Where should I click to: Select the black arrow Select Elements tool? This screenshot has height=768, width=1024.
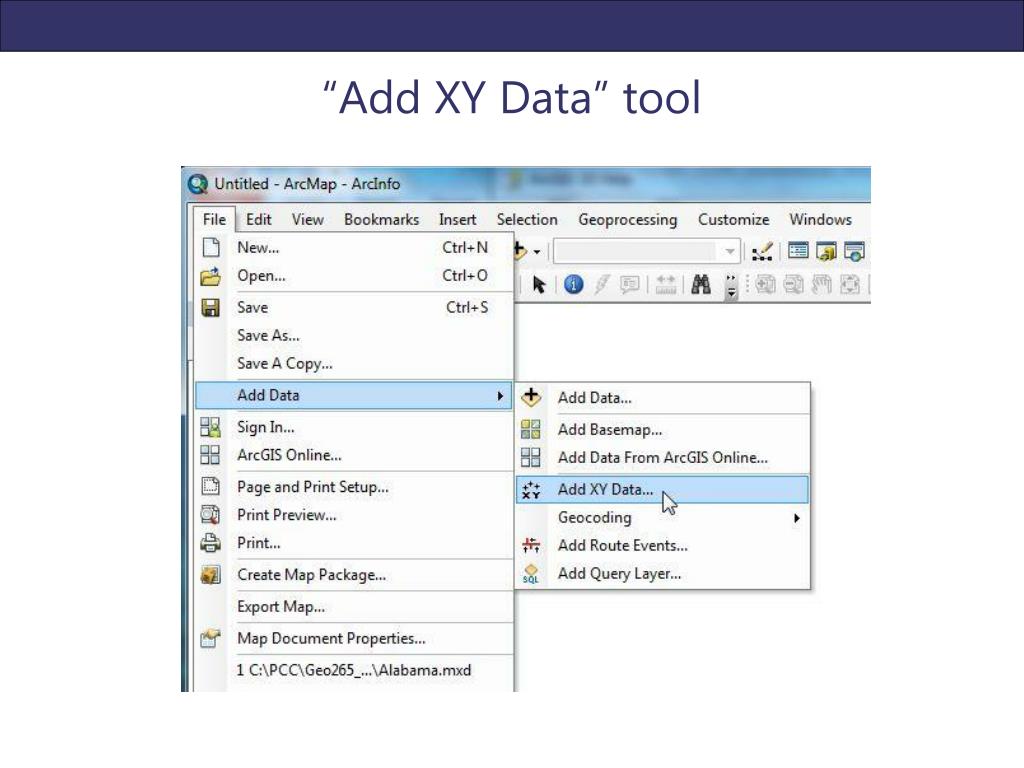coord(539,285)
